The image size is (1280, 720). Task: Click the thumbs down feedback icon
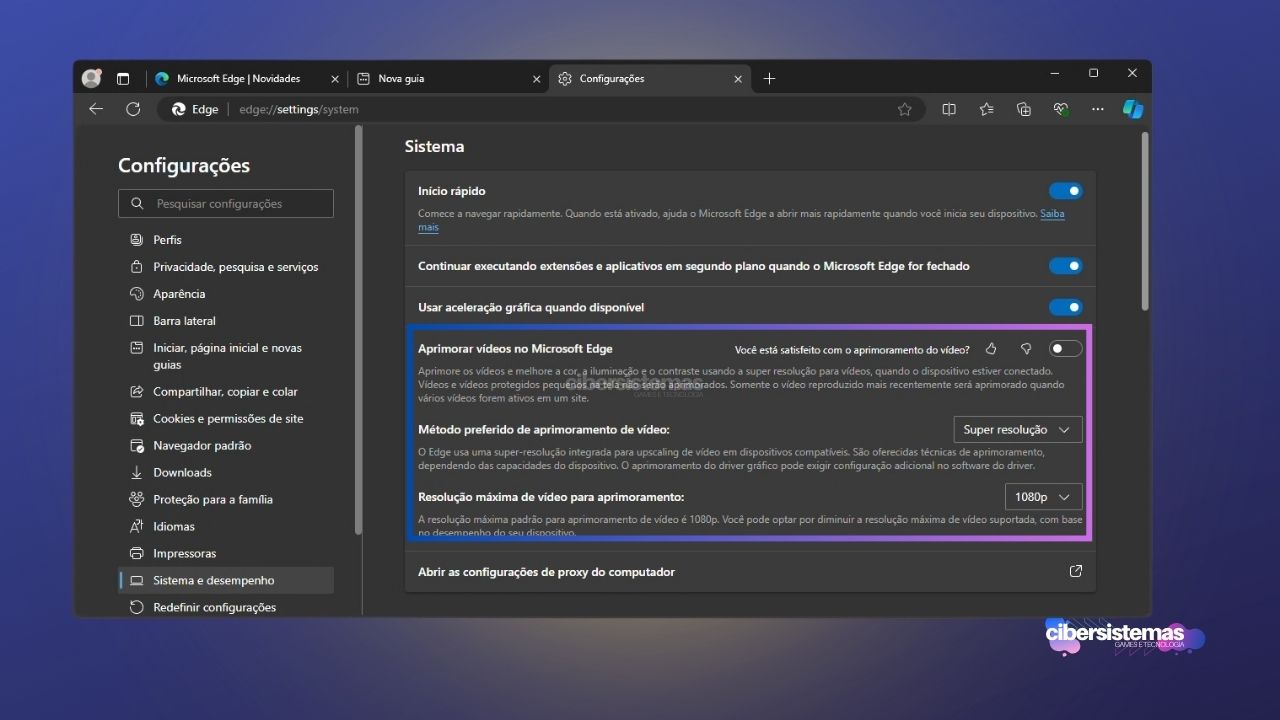1025,349
